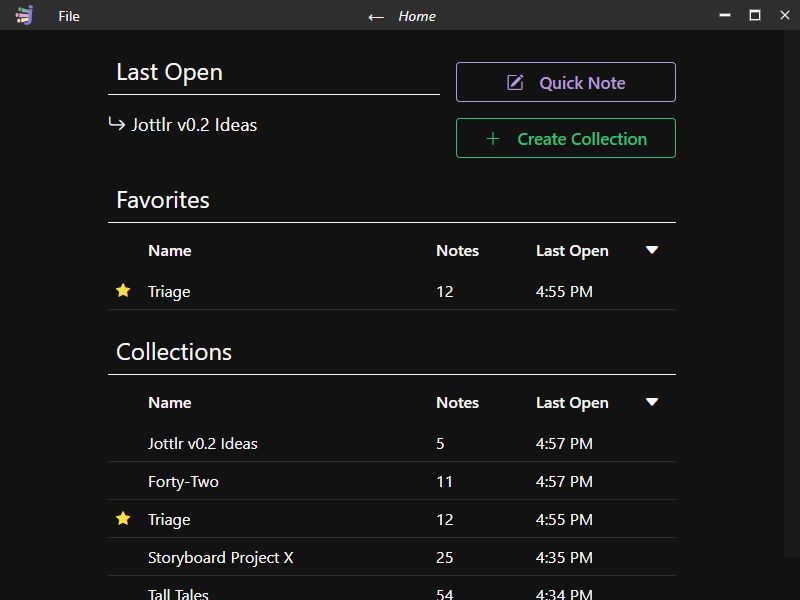
Task: Click the arrow icon before Jottlr v0.2 Ideas
Action: tap(117, 124)
